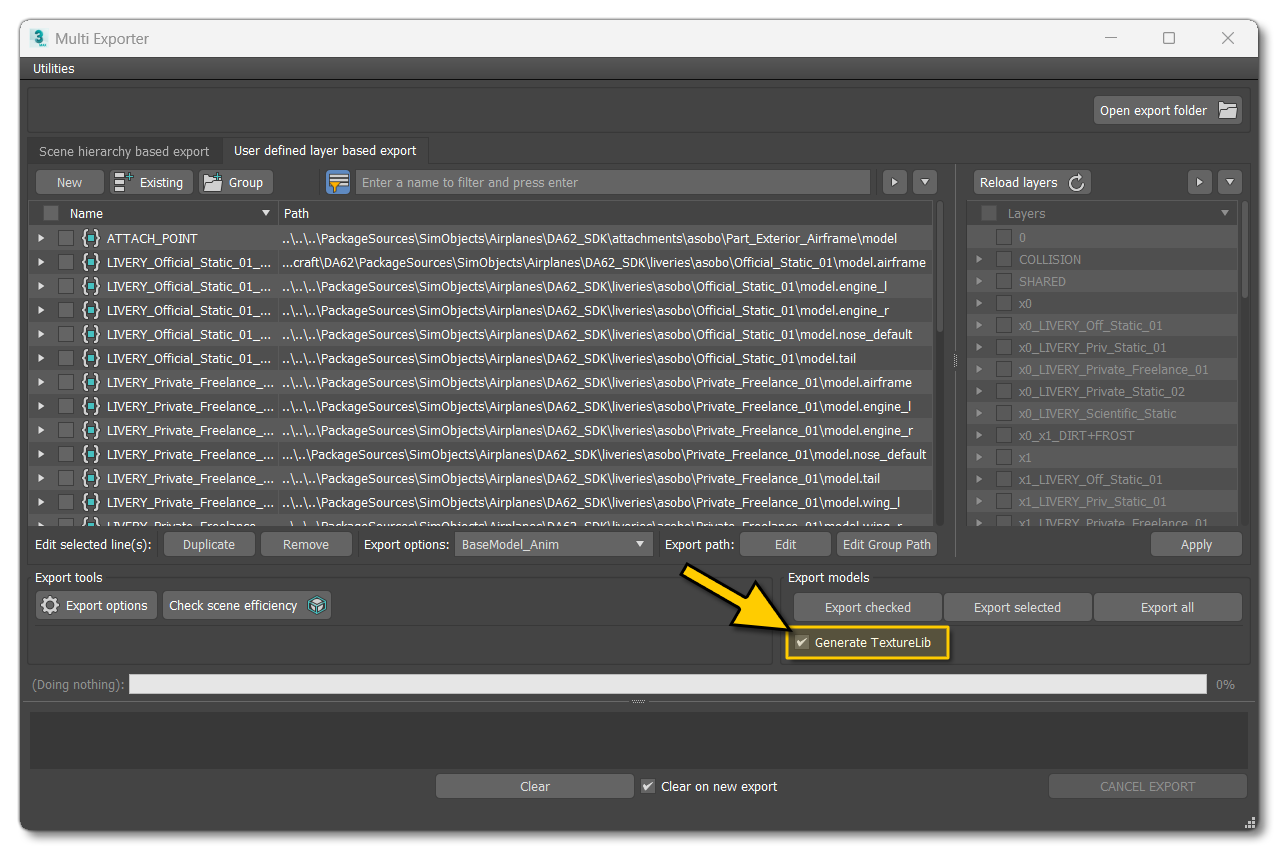Click the Existing button's list icon

point(121,182)
